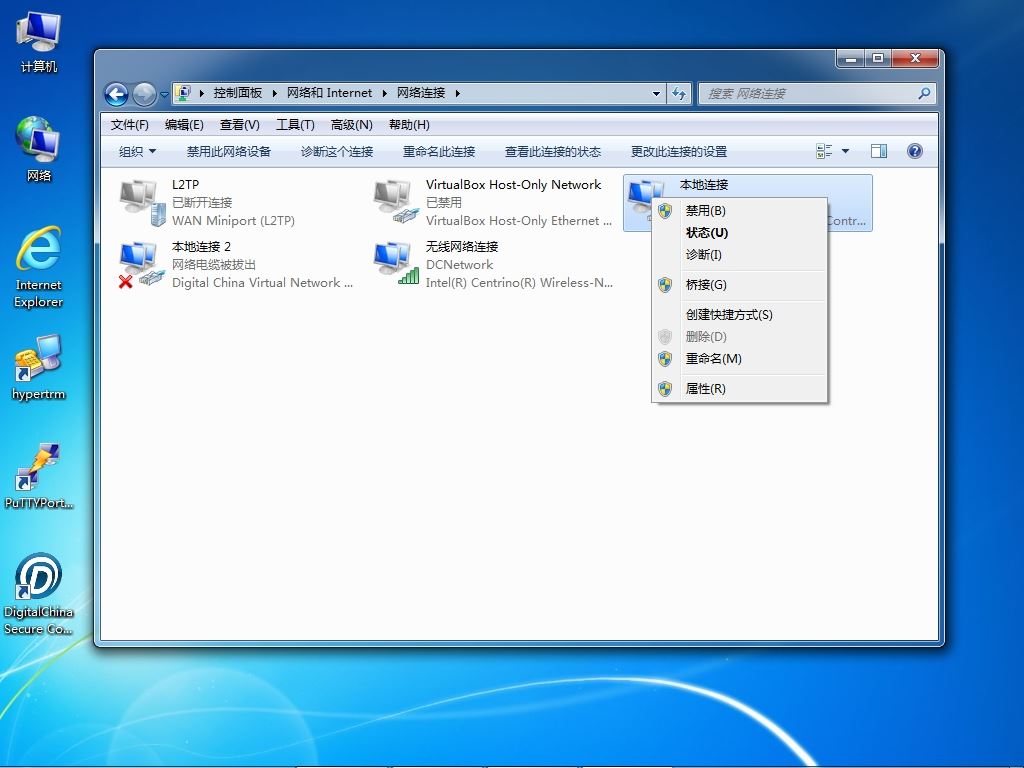The height and width of the screenshot is (768, 1024).
Task: Expand the view options arrow
Action: [x=846, y=152]
